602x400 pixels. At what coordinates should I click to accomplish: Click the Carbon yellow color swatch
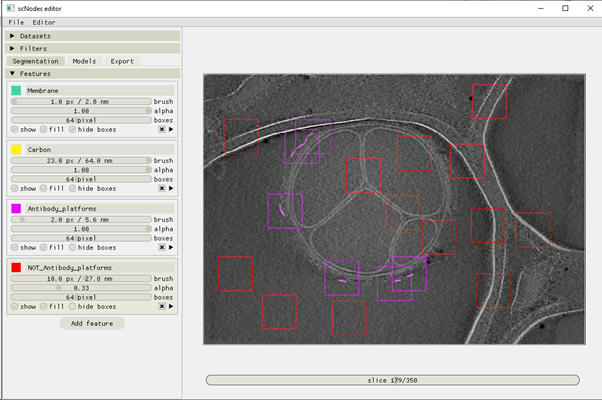pos(16,149)
